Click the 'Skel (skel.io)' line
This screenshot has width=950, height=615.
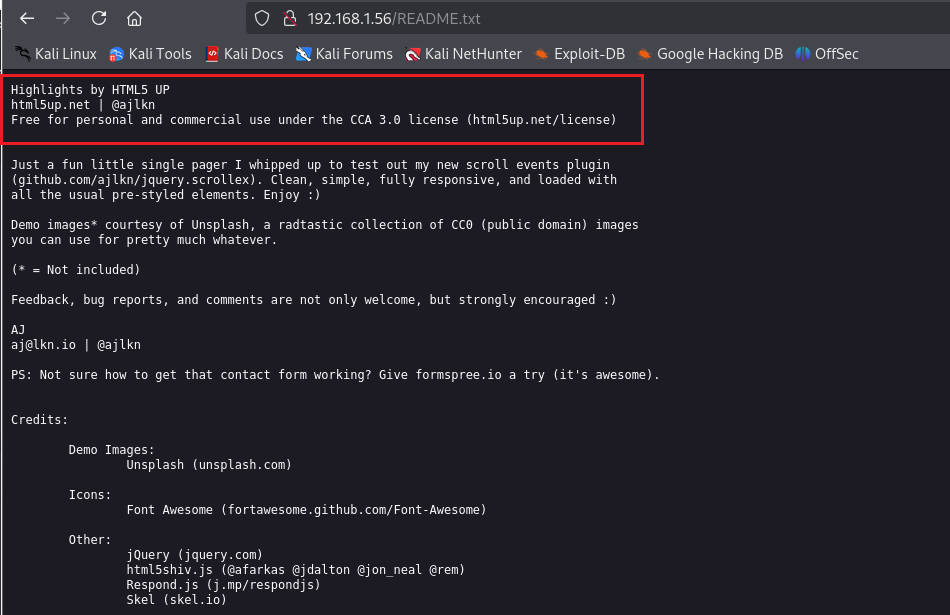[x=176, y=600]
